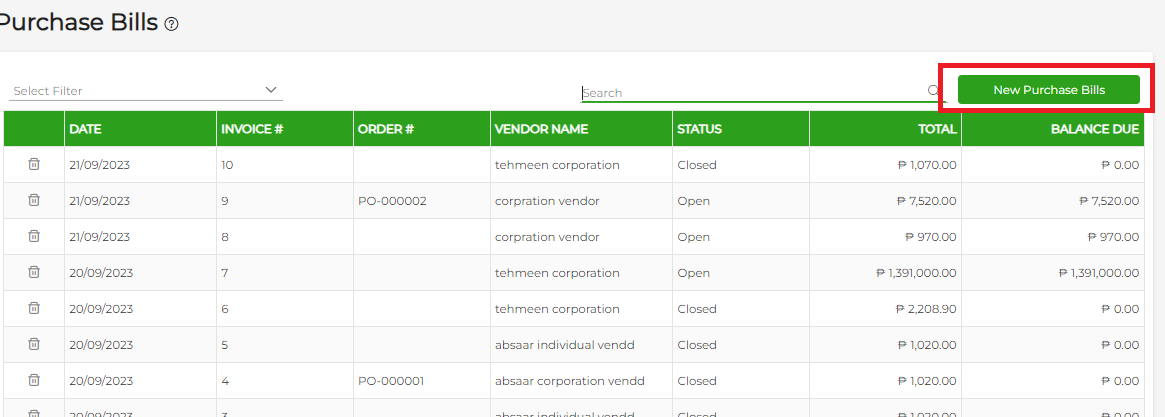Delete invoice 4 via trash icon

(34, 380)
